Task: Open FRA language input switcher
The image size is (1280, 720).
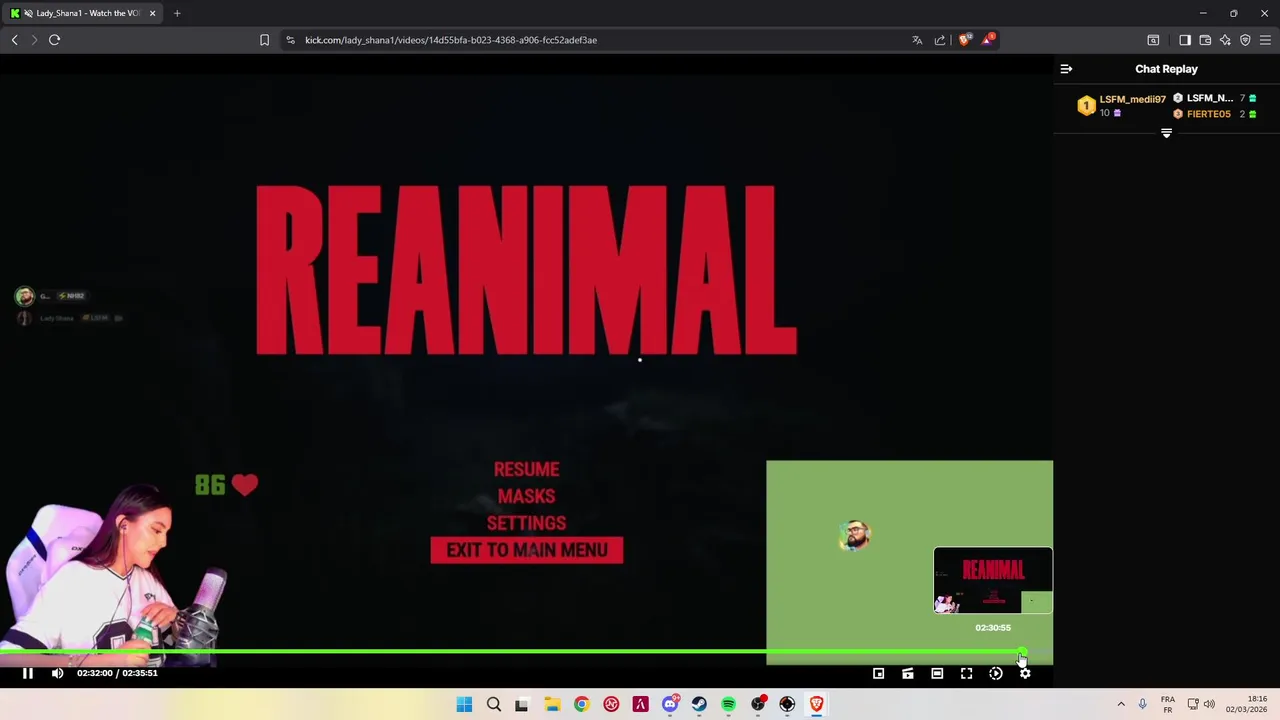Action: click(1167, 704)
